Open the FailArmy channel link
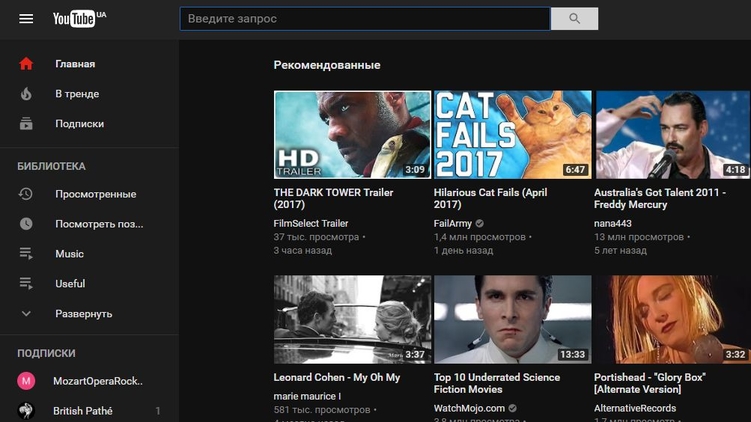This screenshot has width=751, height=422. [x=453, y=224]
